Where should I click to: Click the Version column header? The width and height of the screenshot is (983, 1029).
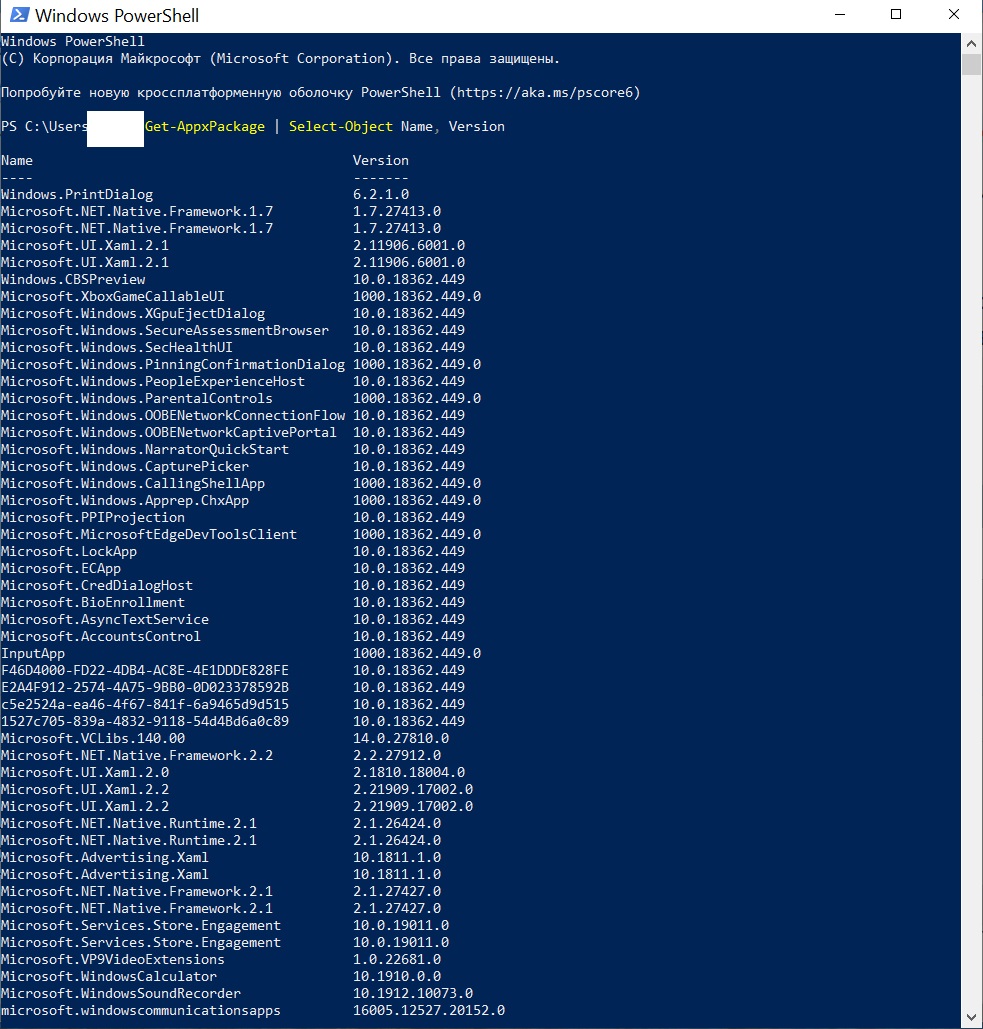click(x=381, y=161)
